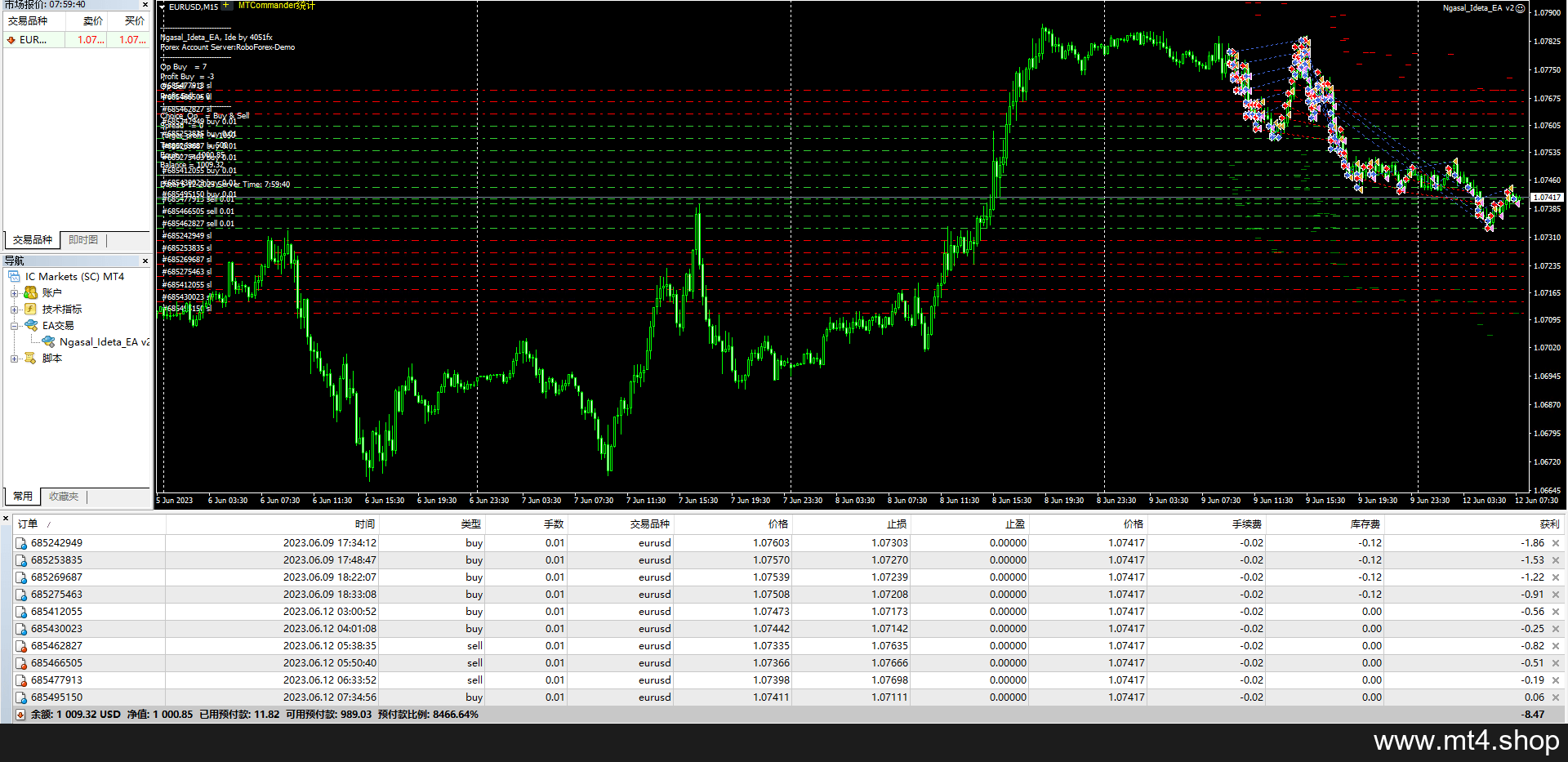The width and height of the screenshot is (1568, 762).
Task: Select the Ngasal_Ideta_EA v2 tree item
Action: (x=104, y=342)
